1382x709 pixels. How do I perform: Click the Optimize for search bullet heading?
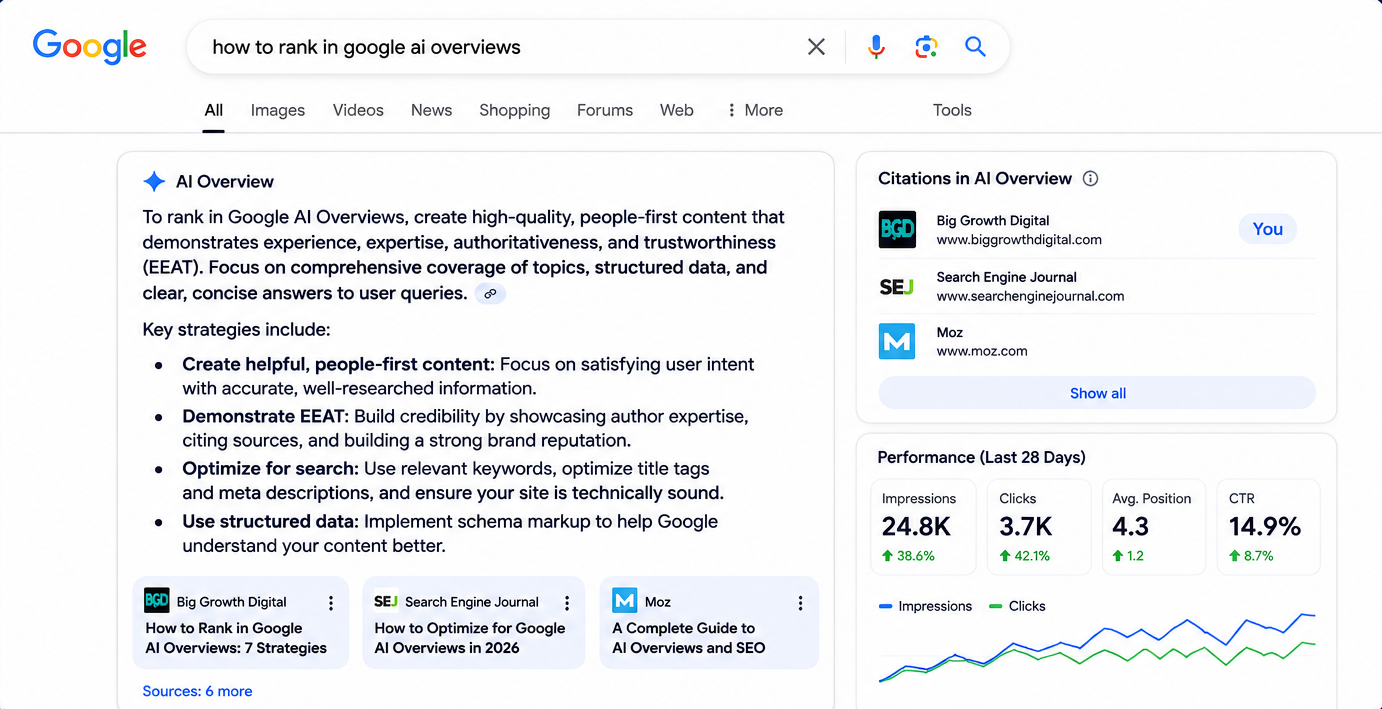pyautogui.click(x=270, y=468)
